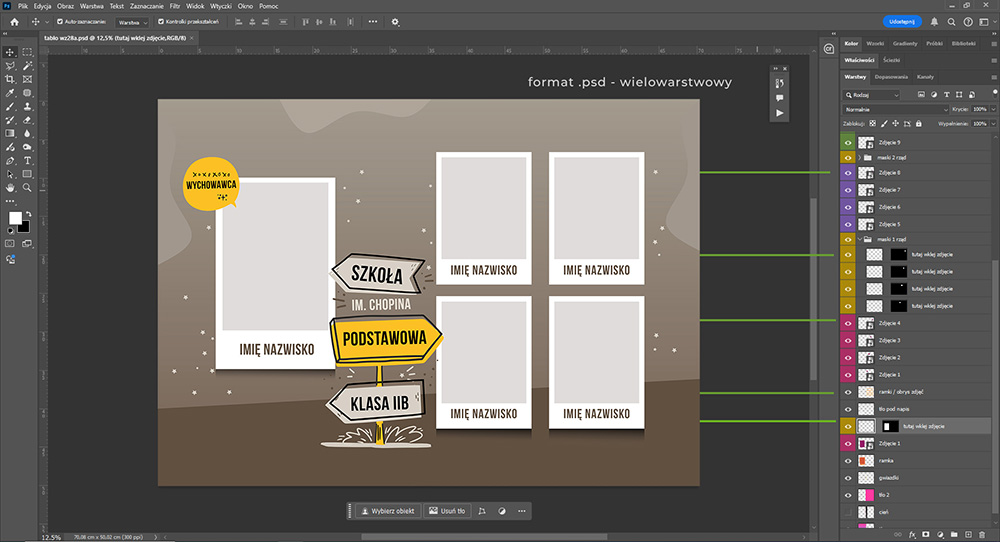The image size is (1000, 542).
Task: Open the Wypełnienie fill dropdown arrow
Action: pyautogui.click(x=993, y=124)
